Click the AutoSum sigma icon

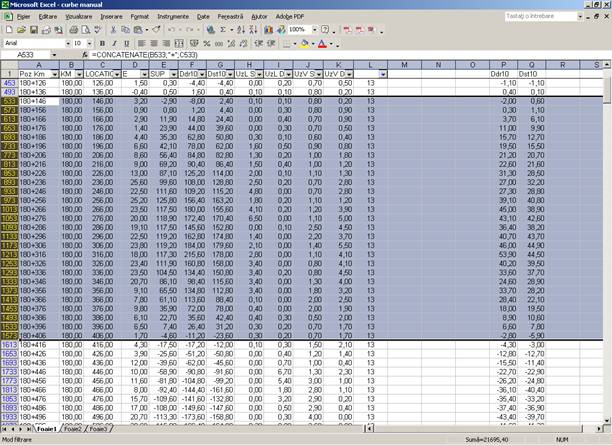pyautogui.click(x=224, y=30)
